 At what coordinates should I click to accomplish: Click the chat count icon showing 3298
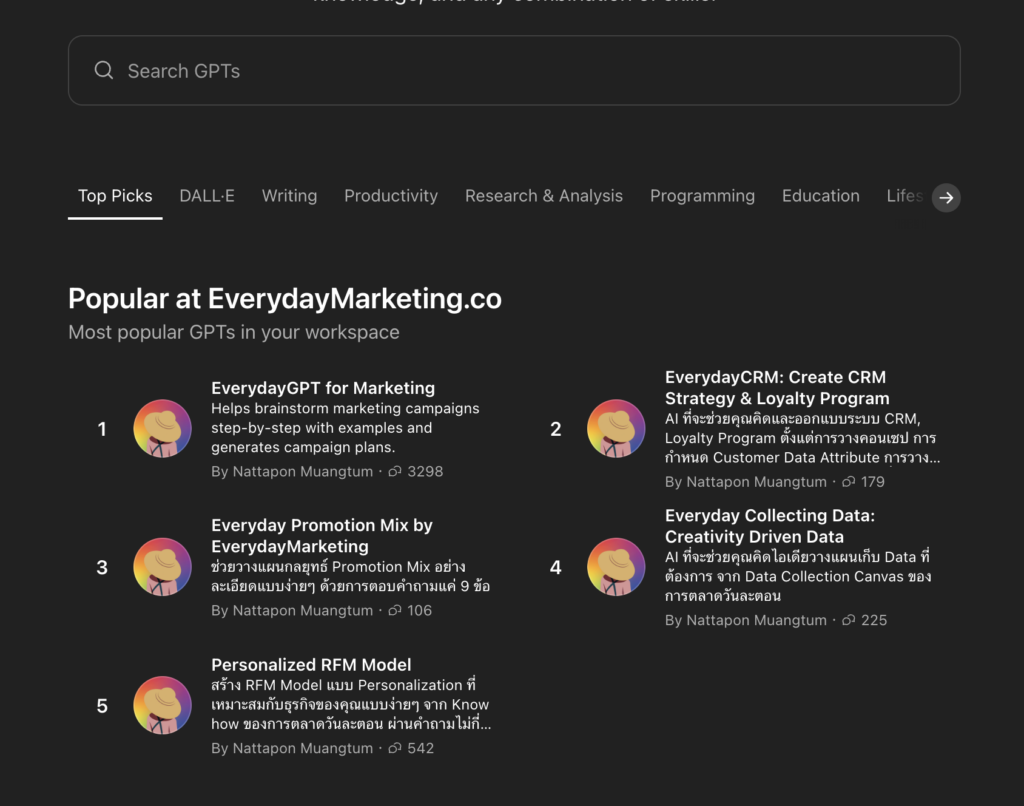pos(395,472)
